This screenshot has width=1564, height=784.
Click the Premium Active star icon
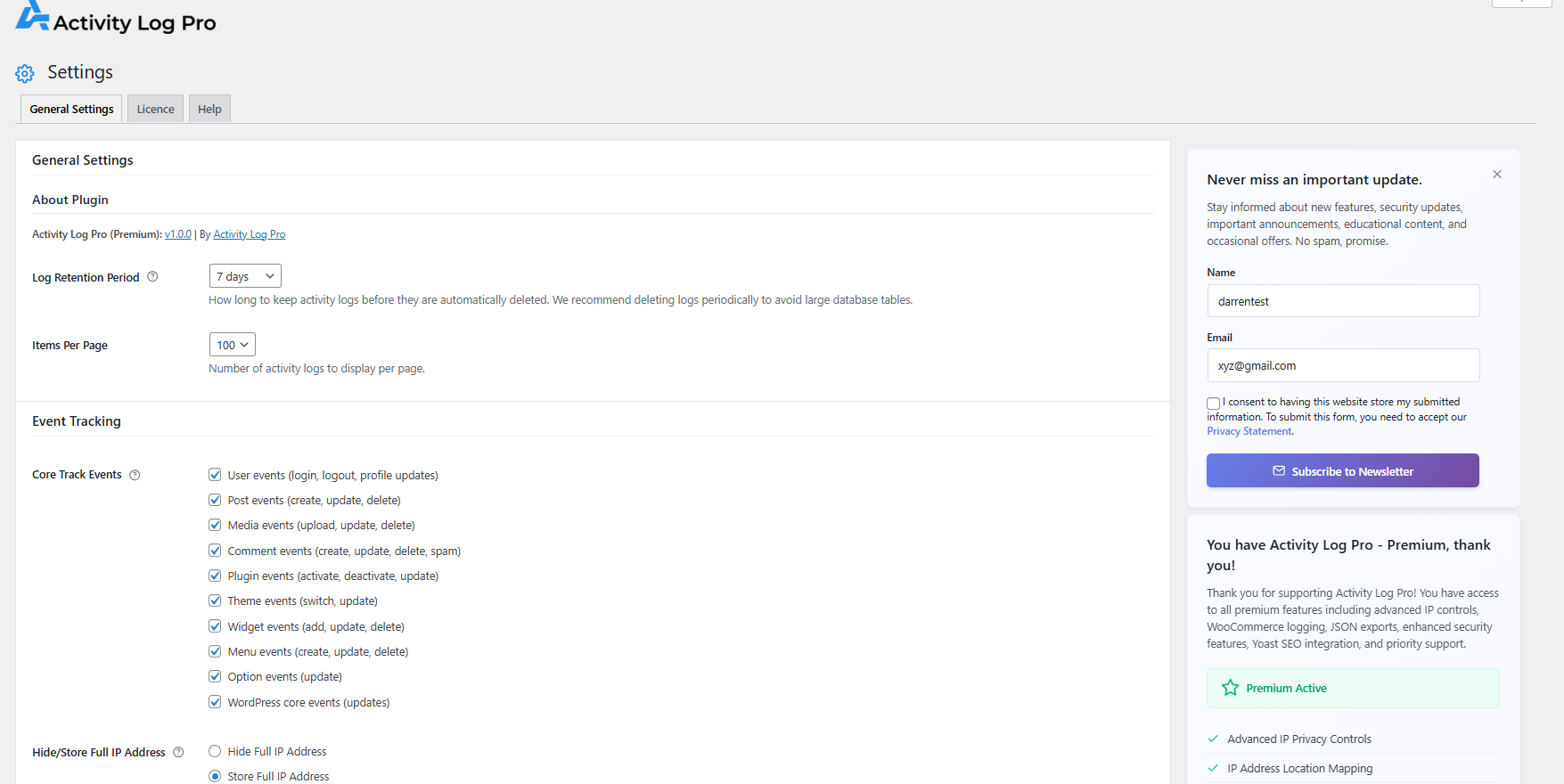[x=1231, y=688]
